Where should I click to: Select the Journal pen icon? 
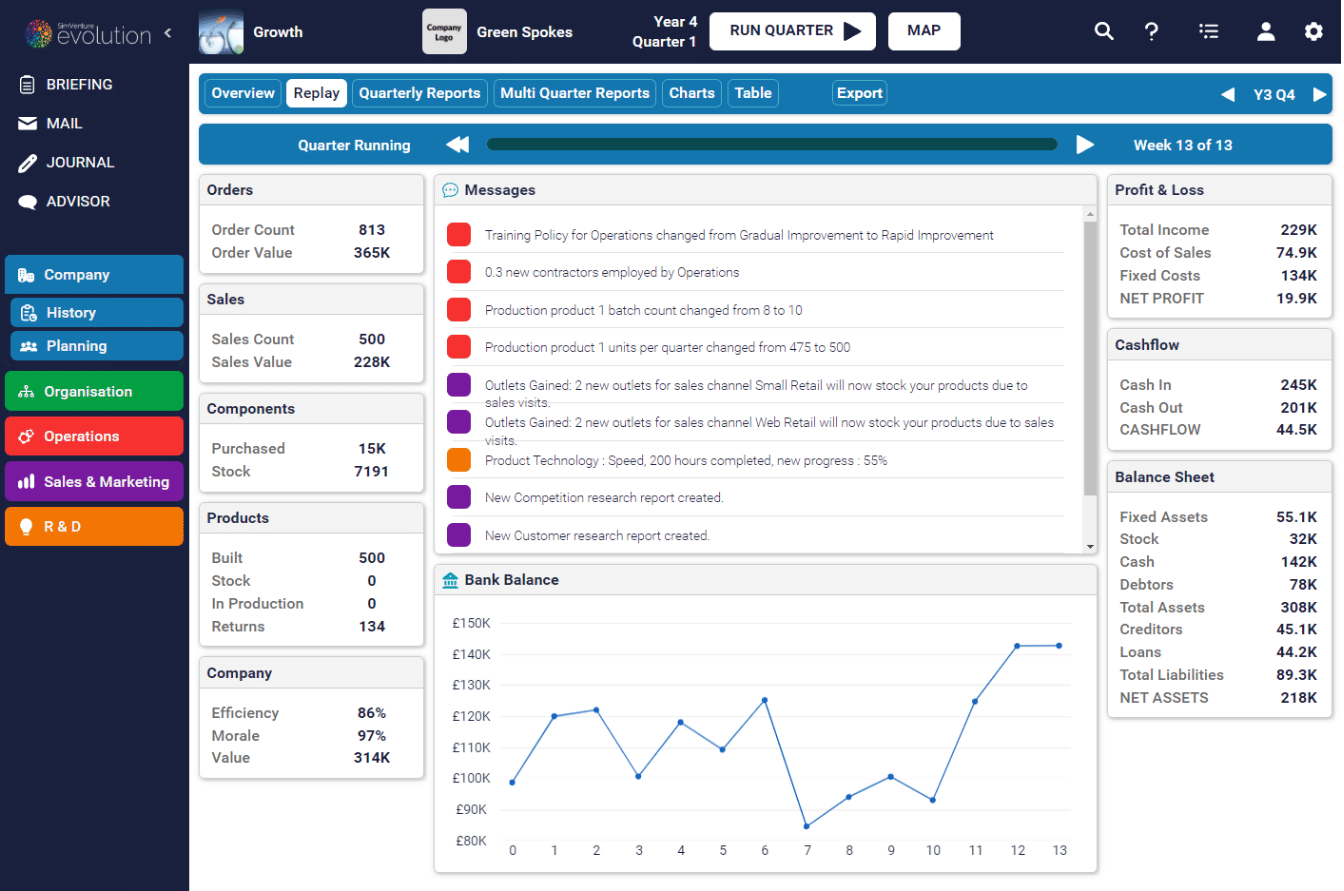pos(27,162)
